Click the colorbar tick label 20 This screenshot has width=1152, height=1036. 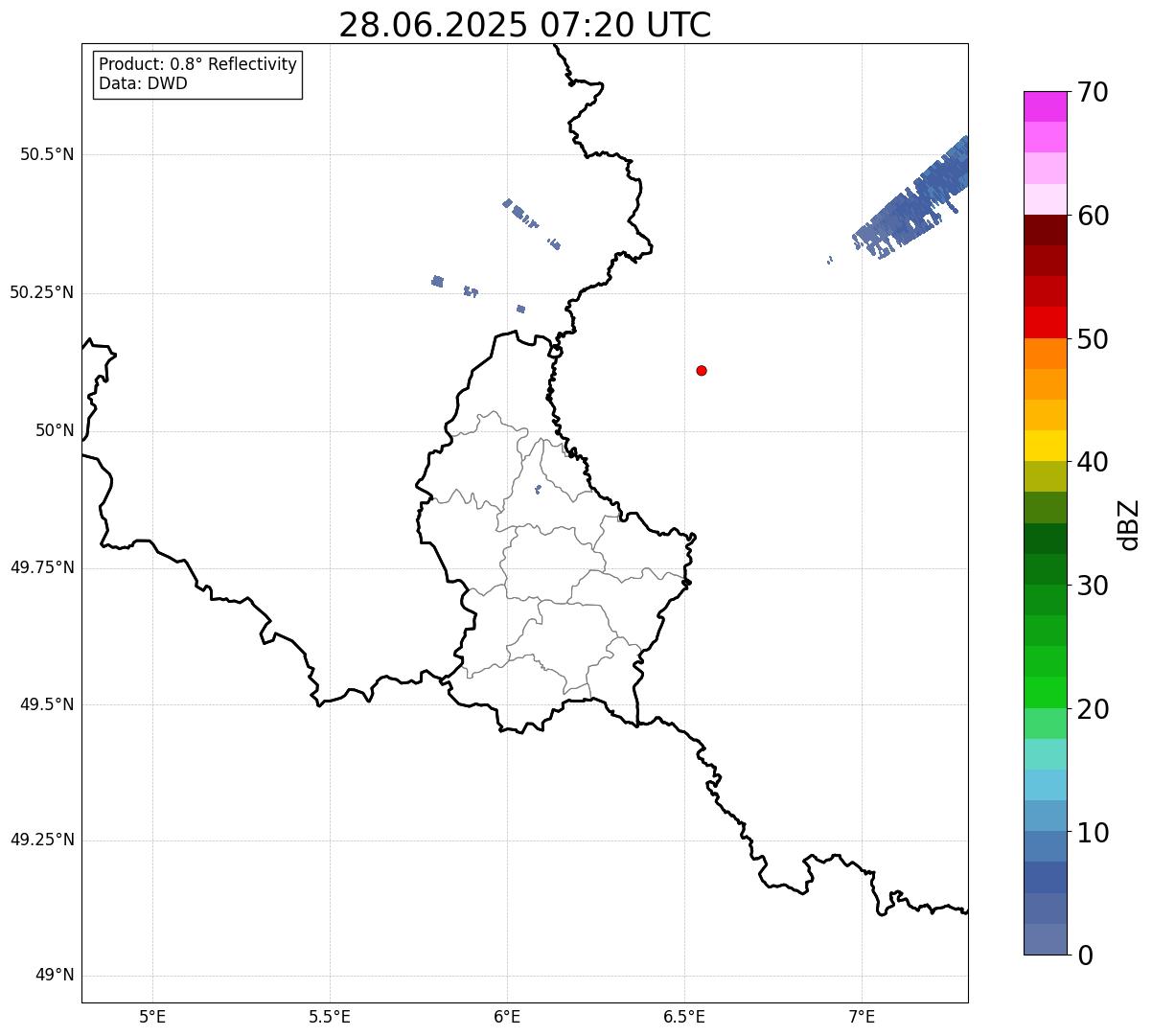click(1093, 709)
